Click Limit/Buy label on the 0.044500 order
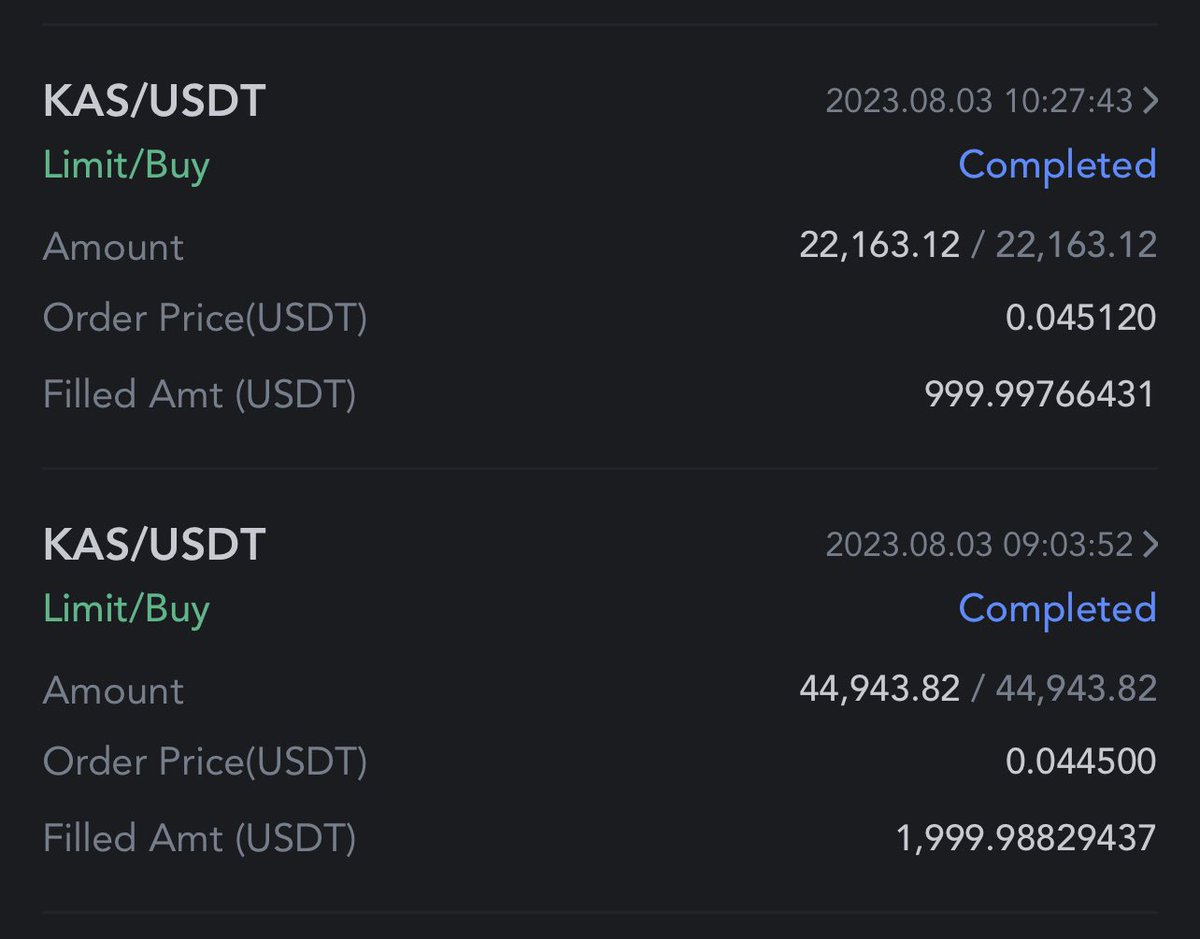 pyautogui.click(x=126, y=610)
